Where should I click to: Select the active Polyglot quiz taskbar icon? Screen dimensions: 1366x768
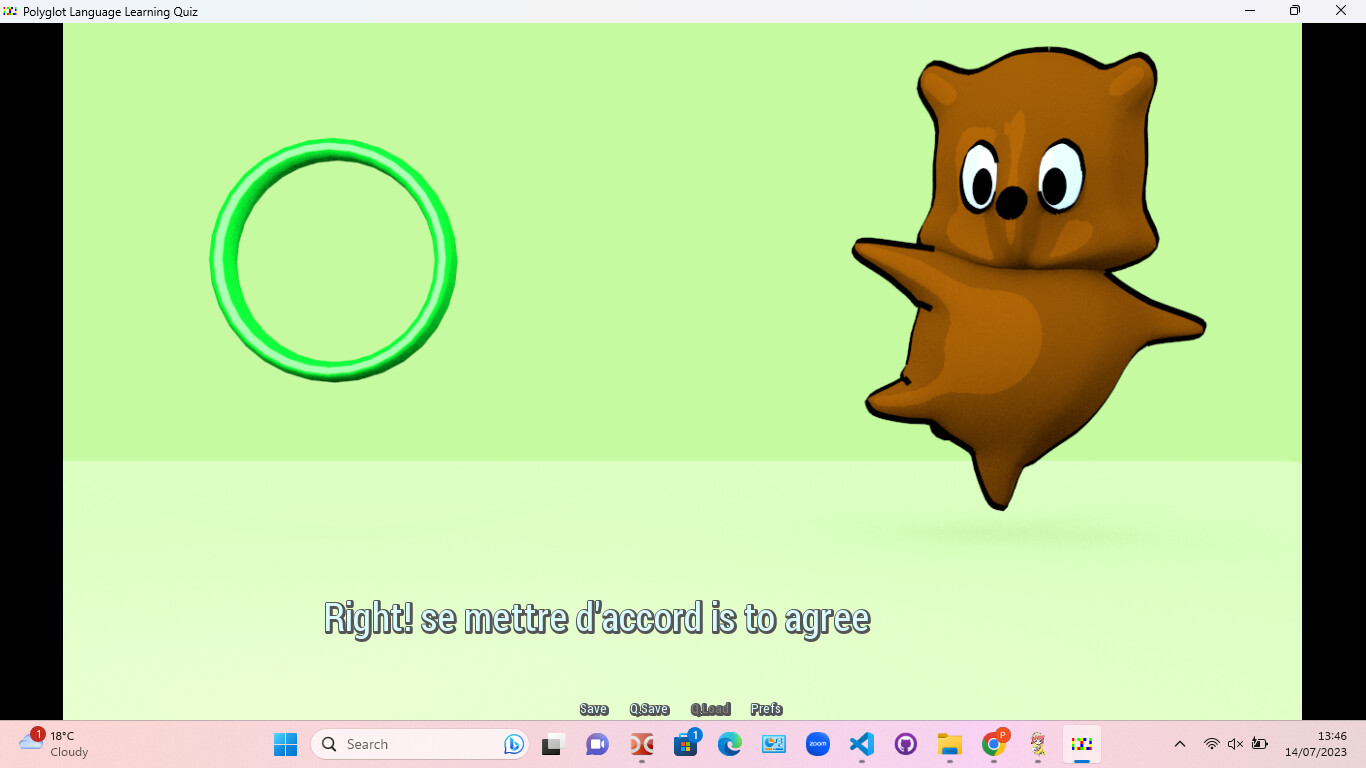1081,744
